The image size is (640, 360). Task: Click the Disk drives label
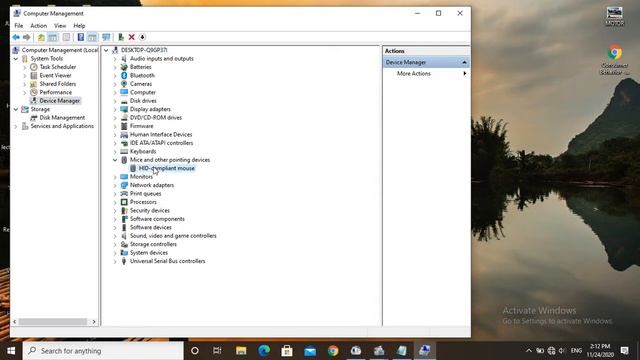143,101
